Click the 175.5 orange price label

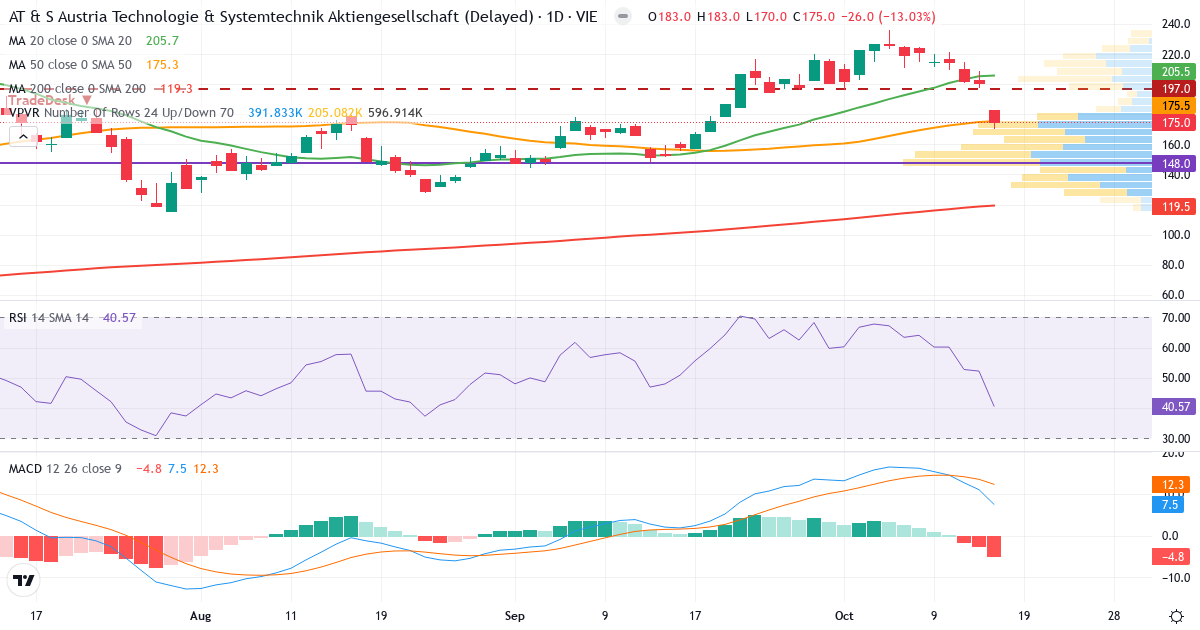click(x=1176, y=106)
